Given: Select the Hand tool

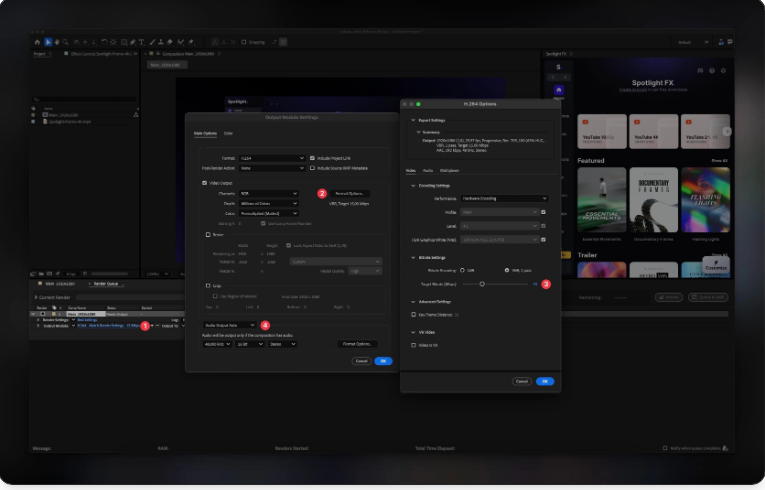Looking at the screenshot, I should click(57, 42).
